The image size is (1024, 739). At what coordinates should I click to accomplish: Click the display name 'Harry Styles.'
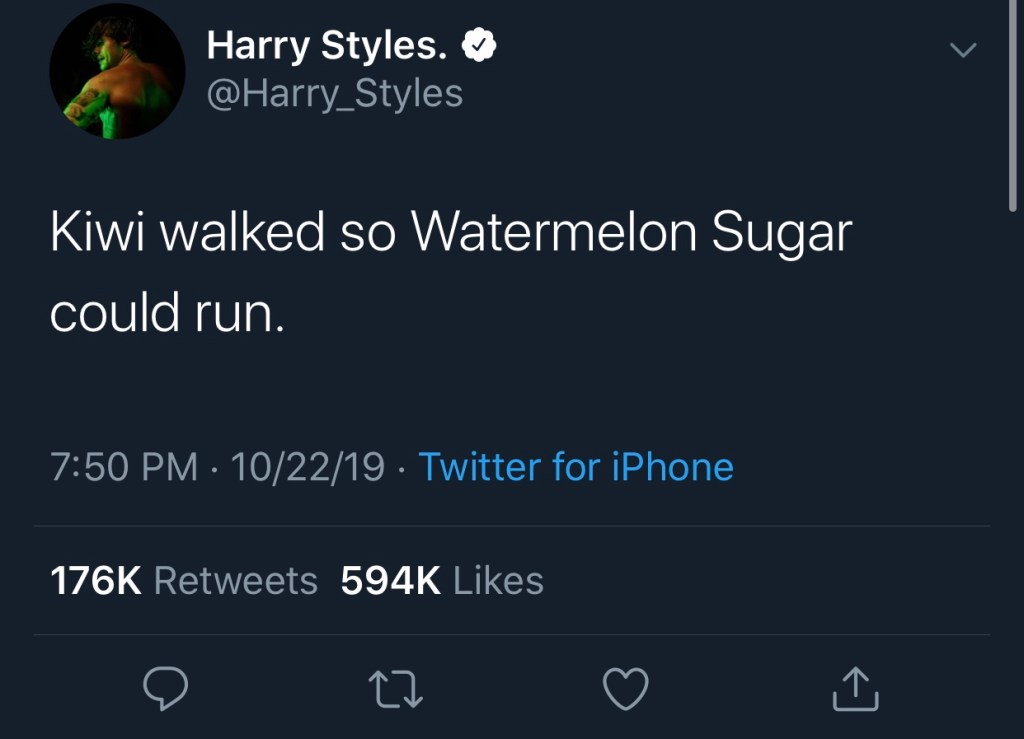point(326,45)
